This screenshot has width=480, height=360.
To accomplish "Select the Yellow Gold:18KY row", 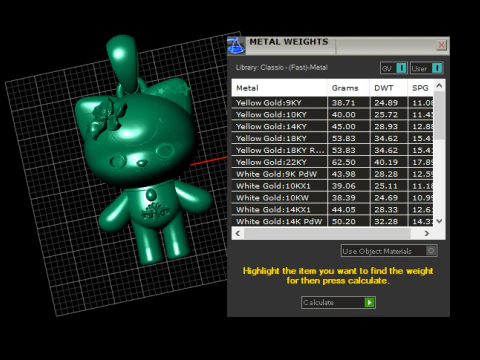I will (x=332, y=138).
